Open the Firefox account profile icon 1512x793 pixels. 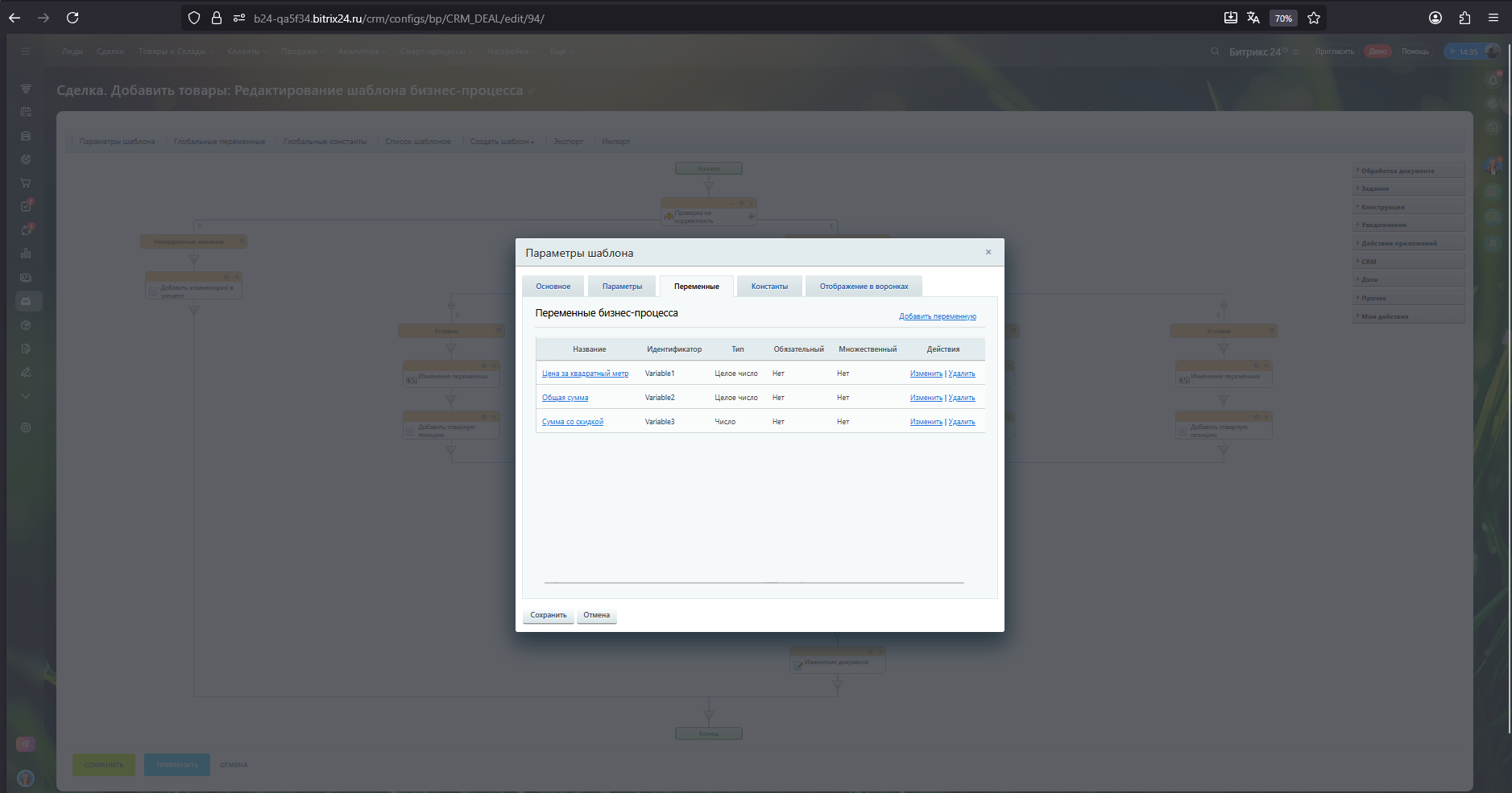(1435, 18)
